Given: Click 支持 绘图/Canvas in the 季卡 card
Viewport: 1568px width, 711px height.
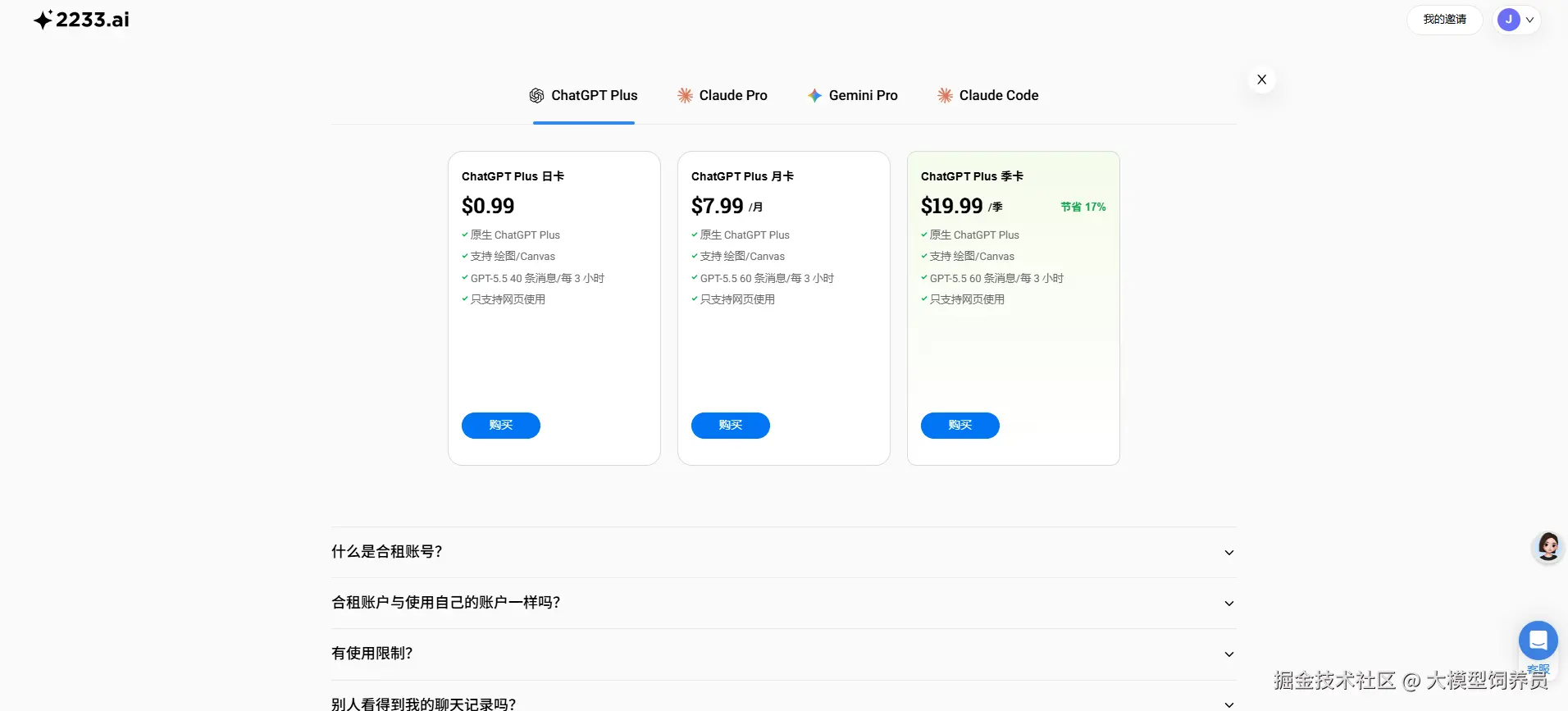Looking at the screenshot, I should coord(972,256).
